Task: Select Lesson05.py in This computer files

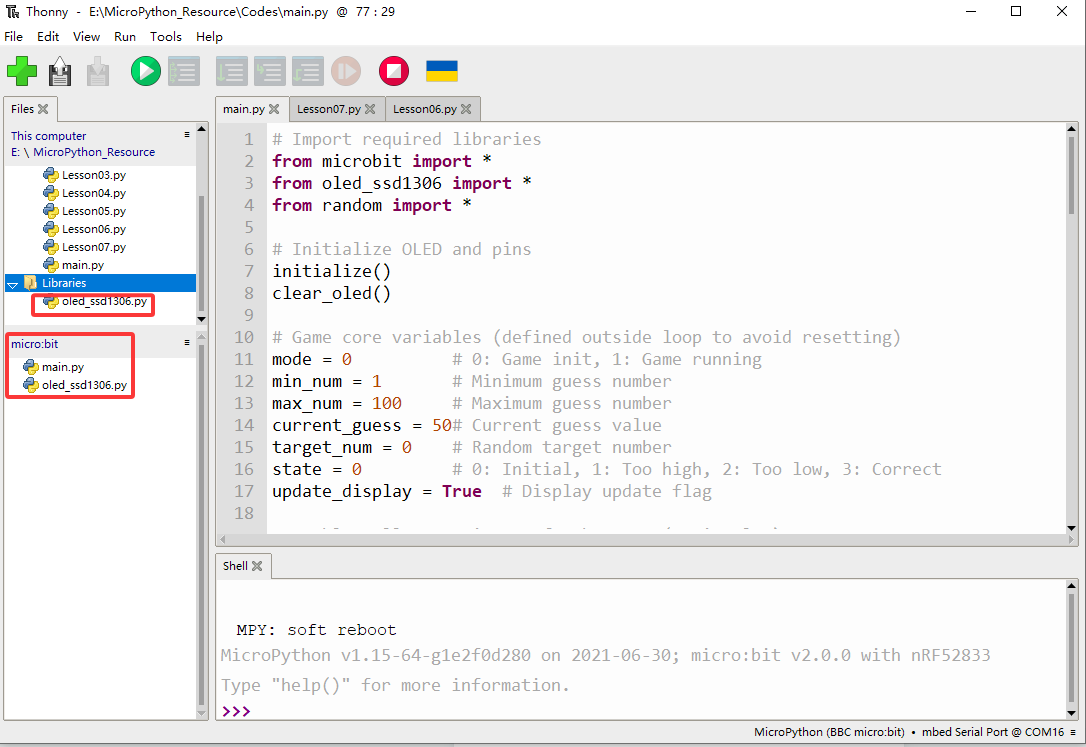Action: [x=94, y=211]
